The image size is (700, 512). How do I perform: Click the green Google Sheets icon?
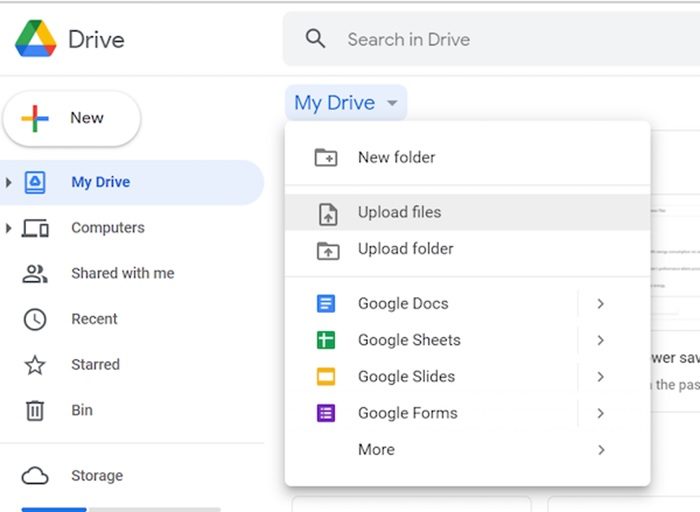(326, 340)
